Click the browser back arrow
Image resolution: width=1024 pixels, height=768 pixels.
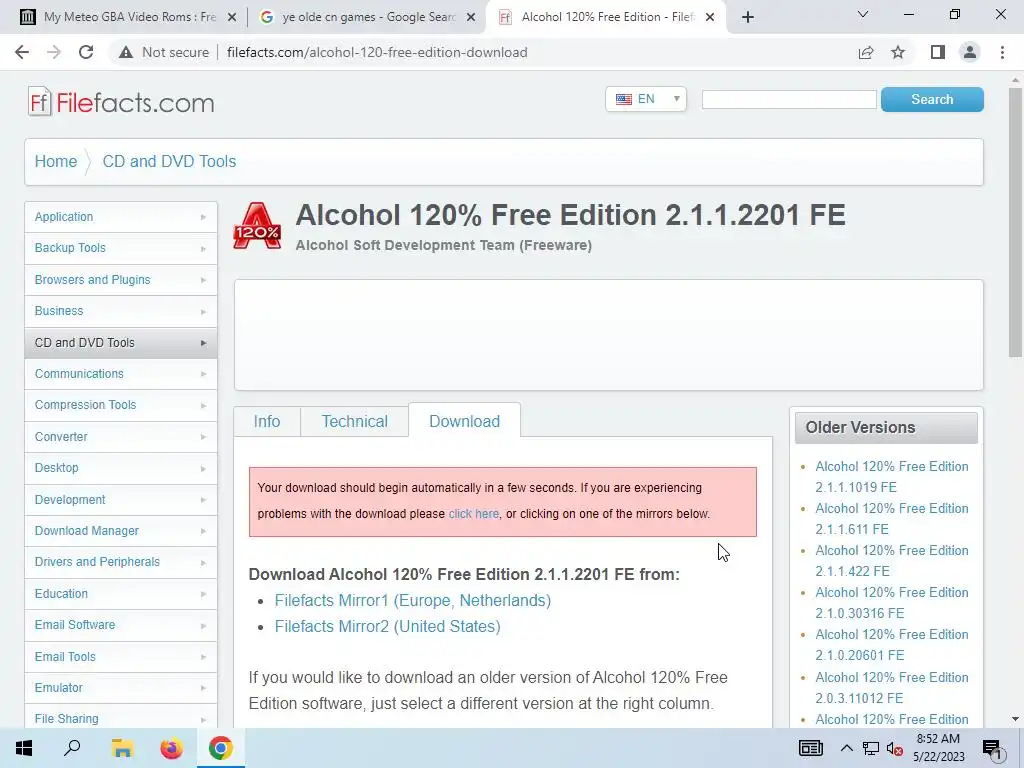coord(22,52)
